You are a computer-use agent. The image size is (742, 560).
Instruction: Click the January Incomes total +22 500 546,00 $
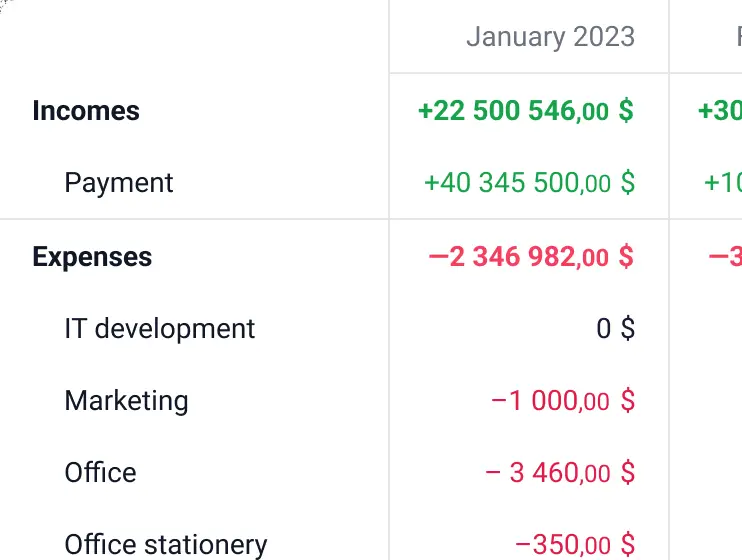tap(526, 111)
